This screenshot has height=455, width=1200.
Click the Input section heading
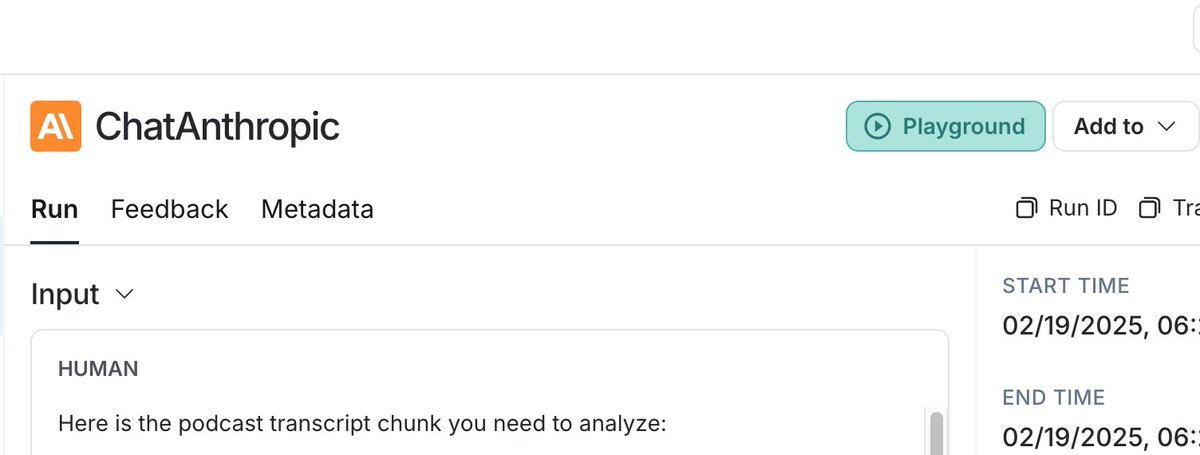click(x=65, y=295)
